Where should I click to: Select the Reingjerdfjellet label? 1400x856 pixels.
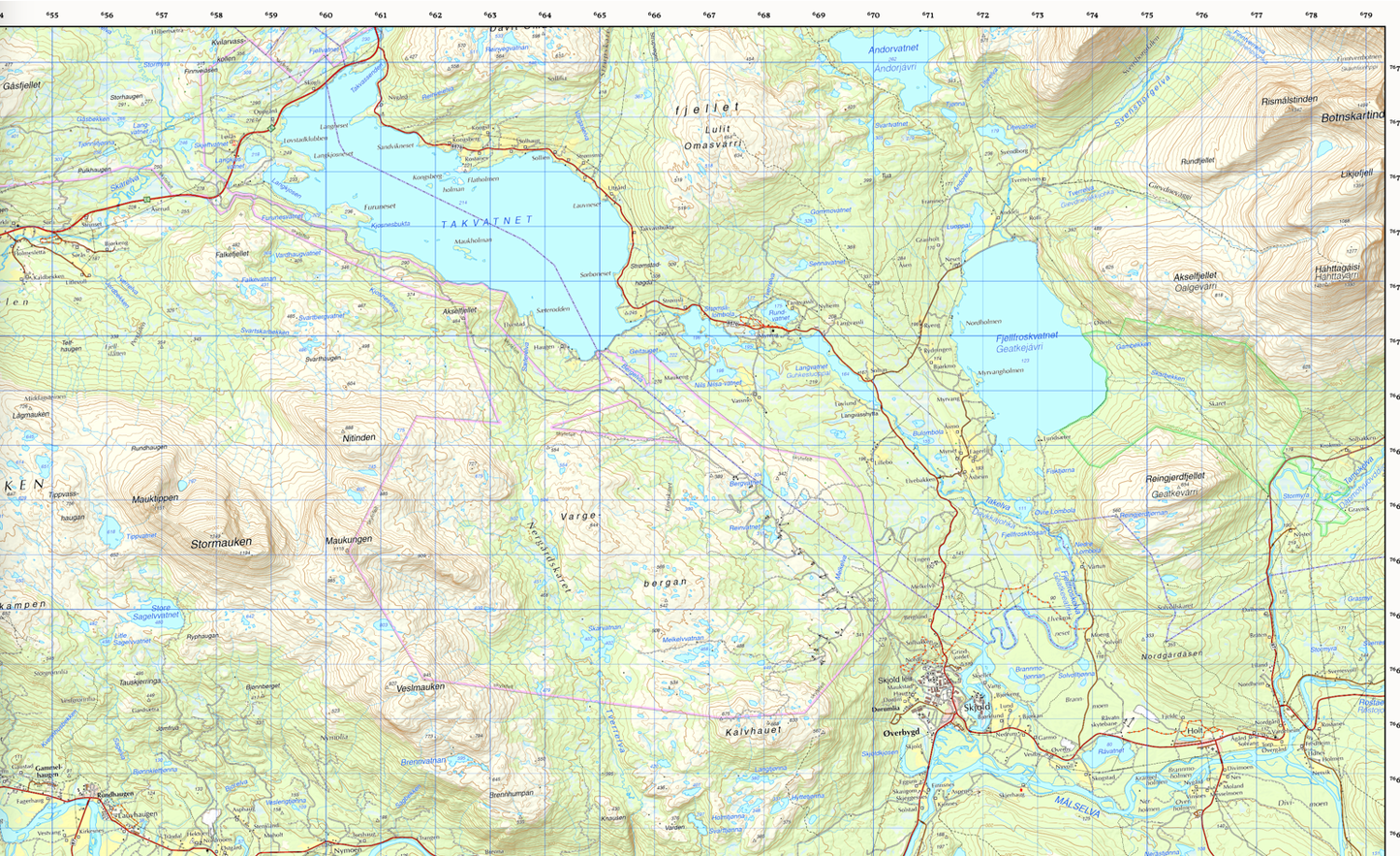coord(1175,476)
